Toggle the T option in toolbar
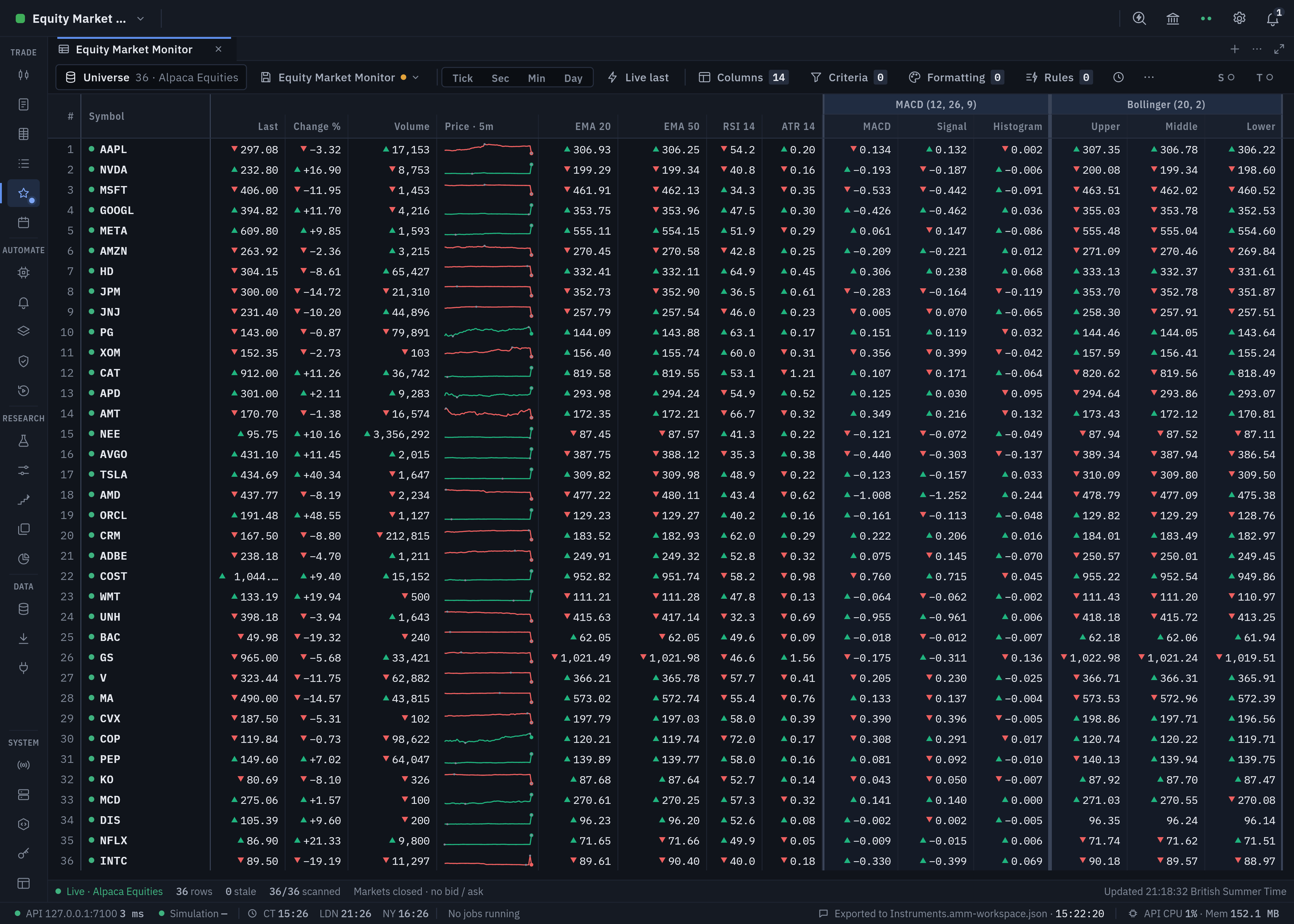1294x924 pixels. [x=1264, y=77]
